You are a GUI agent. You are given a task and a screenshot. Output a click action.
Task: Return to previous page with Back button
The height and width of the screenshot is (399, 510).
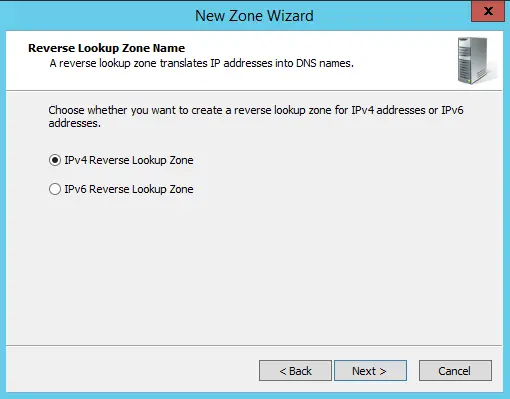(x=295, y=371)
